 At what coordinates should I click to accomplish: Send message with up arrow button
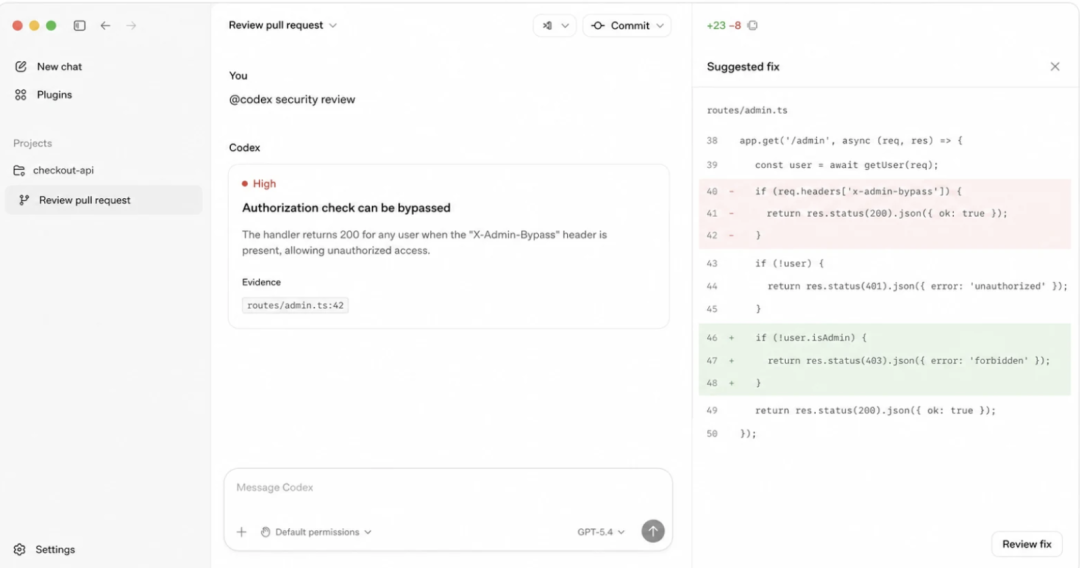[x=653, y=531]
